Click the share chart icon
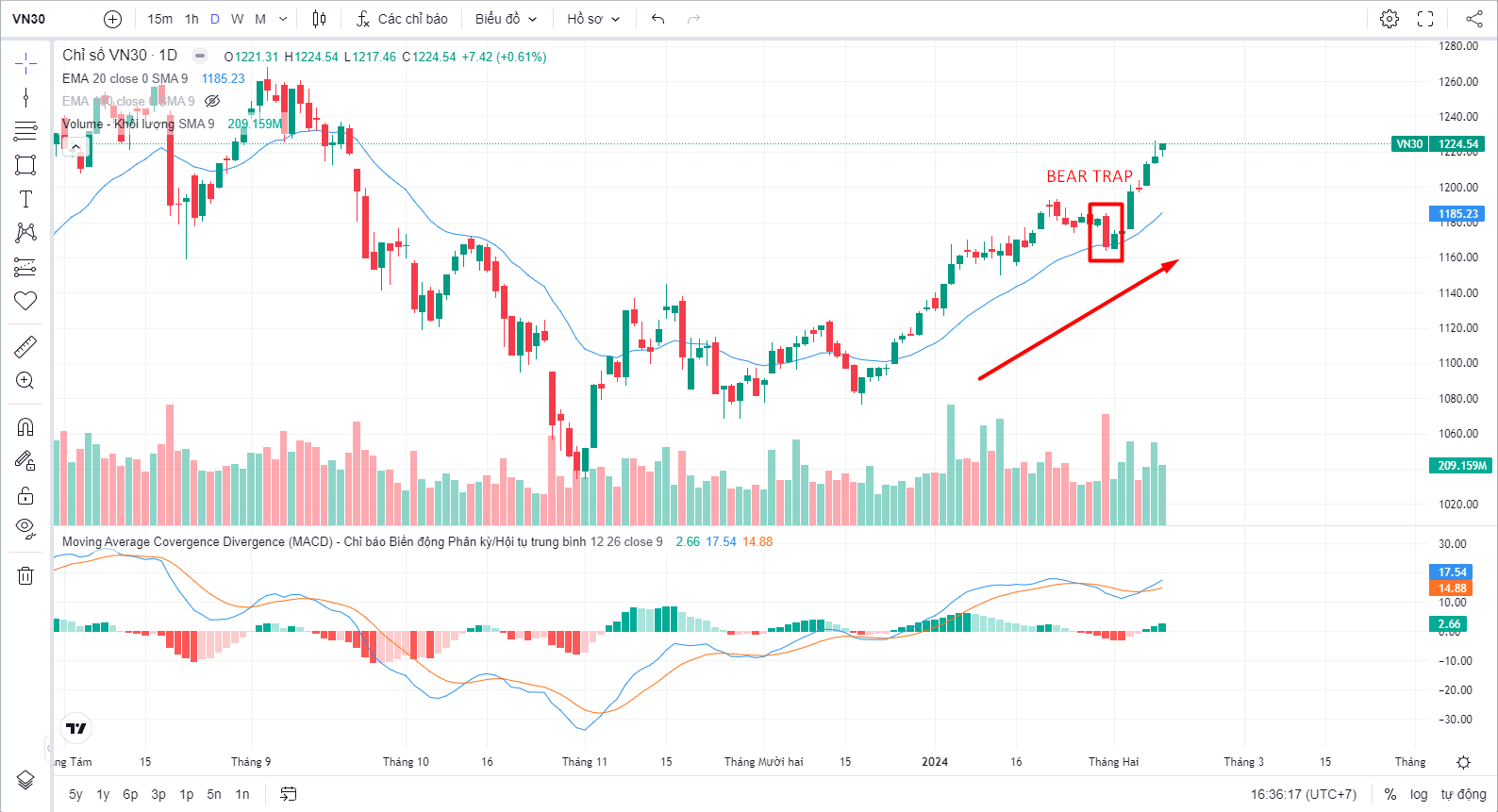The image size is (1498, 812). point(1474,19)
